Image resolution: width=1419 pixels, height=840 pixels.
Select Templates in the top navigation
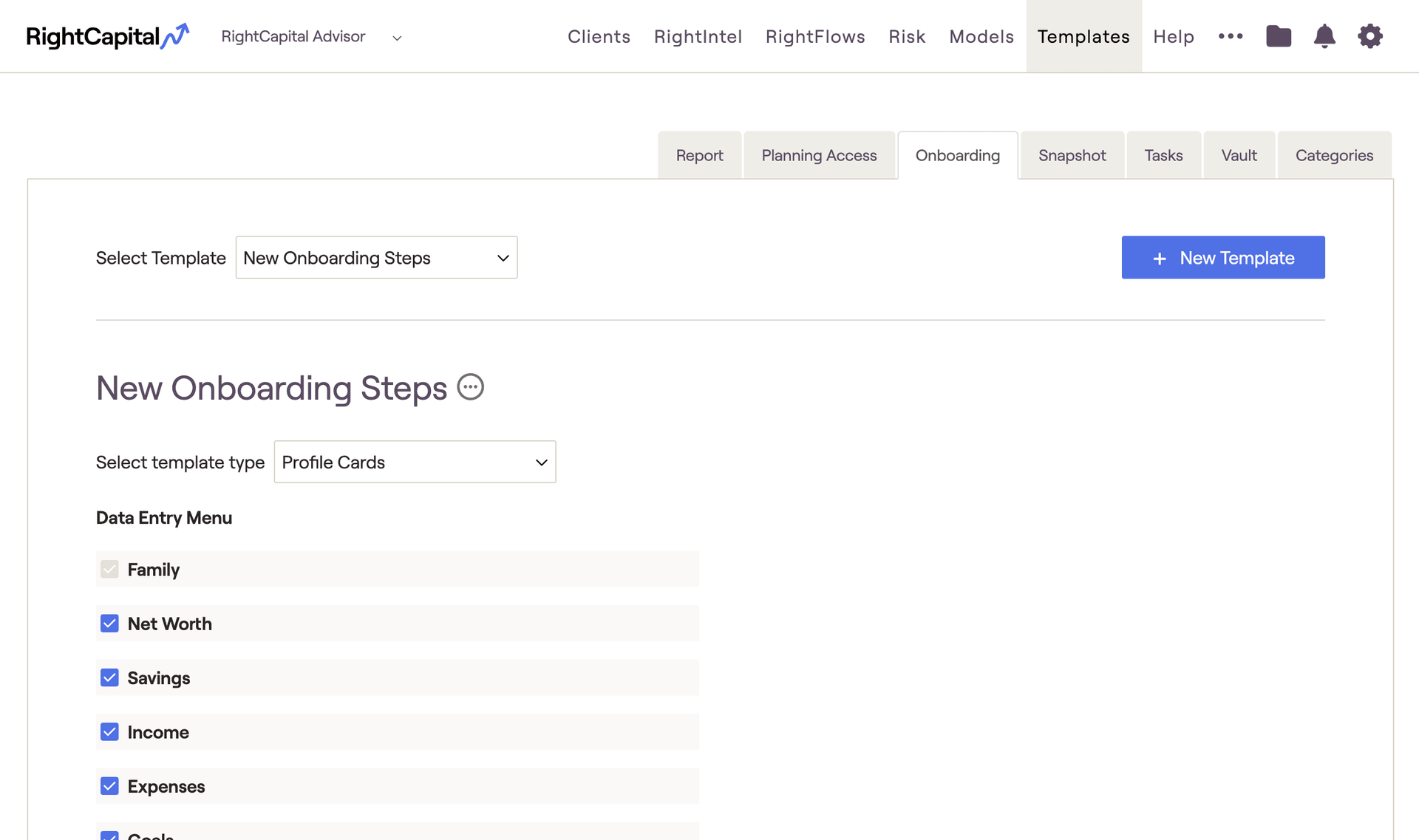(1083, 36)
